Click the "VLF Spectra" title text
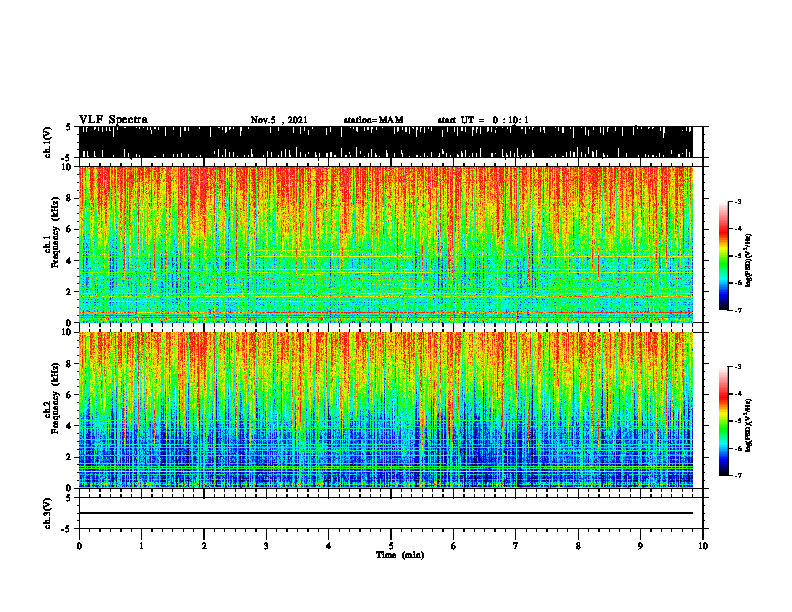Image resolution: width=792 pixels, height=612 pixels. pos(113,119)
